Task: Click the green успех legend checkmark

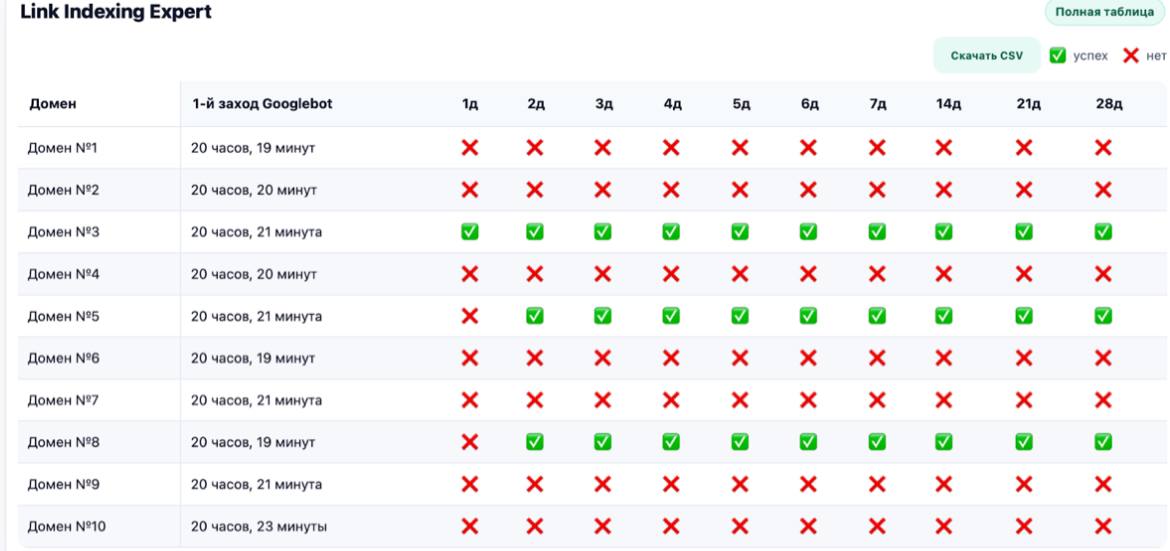Action: (1057, 55)
